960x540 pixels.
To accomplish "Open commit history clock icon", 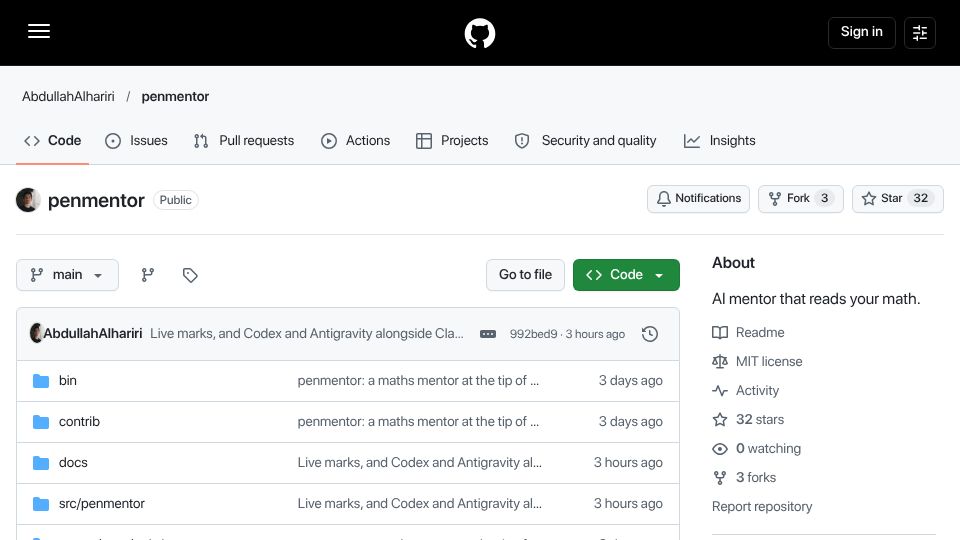I will [650, 334].
